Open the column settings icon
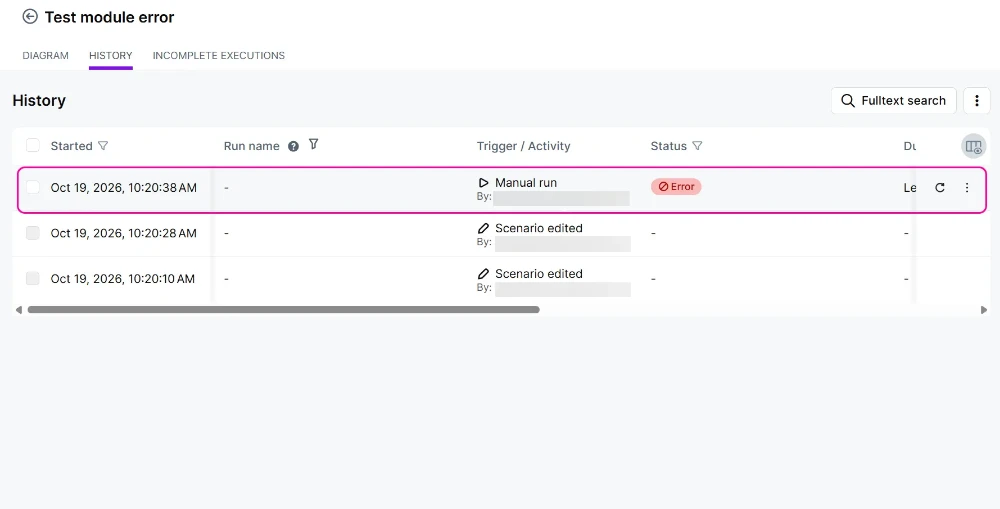The height and width of the screenshot is (509, 1000). coord(973,146)
